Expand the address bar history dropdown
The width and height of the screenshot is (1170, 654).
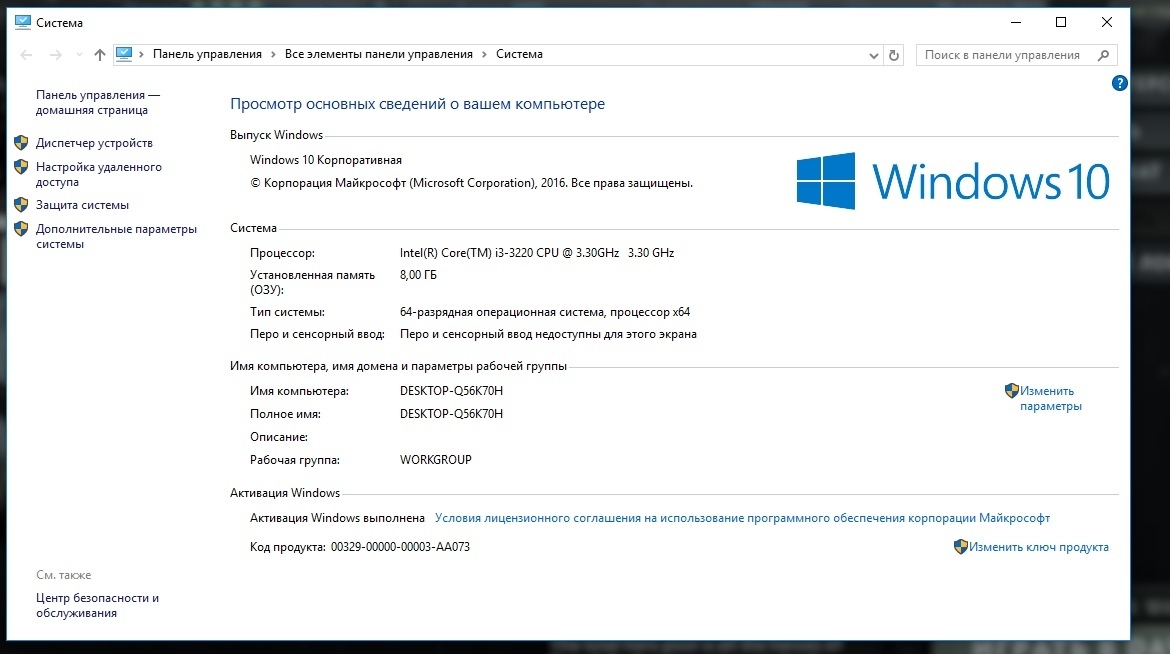pyautogui.click(x=874, y=55)
